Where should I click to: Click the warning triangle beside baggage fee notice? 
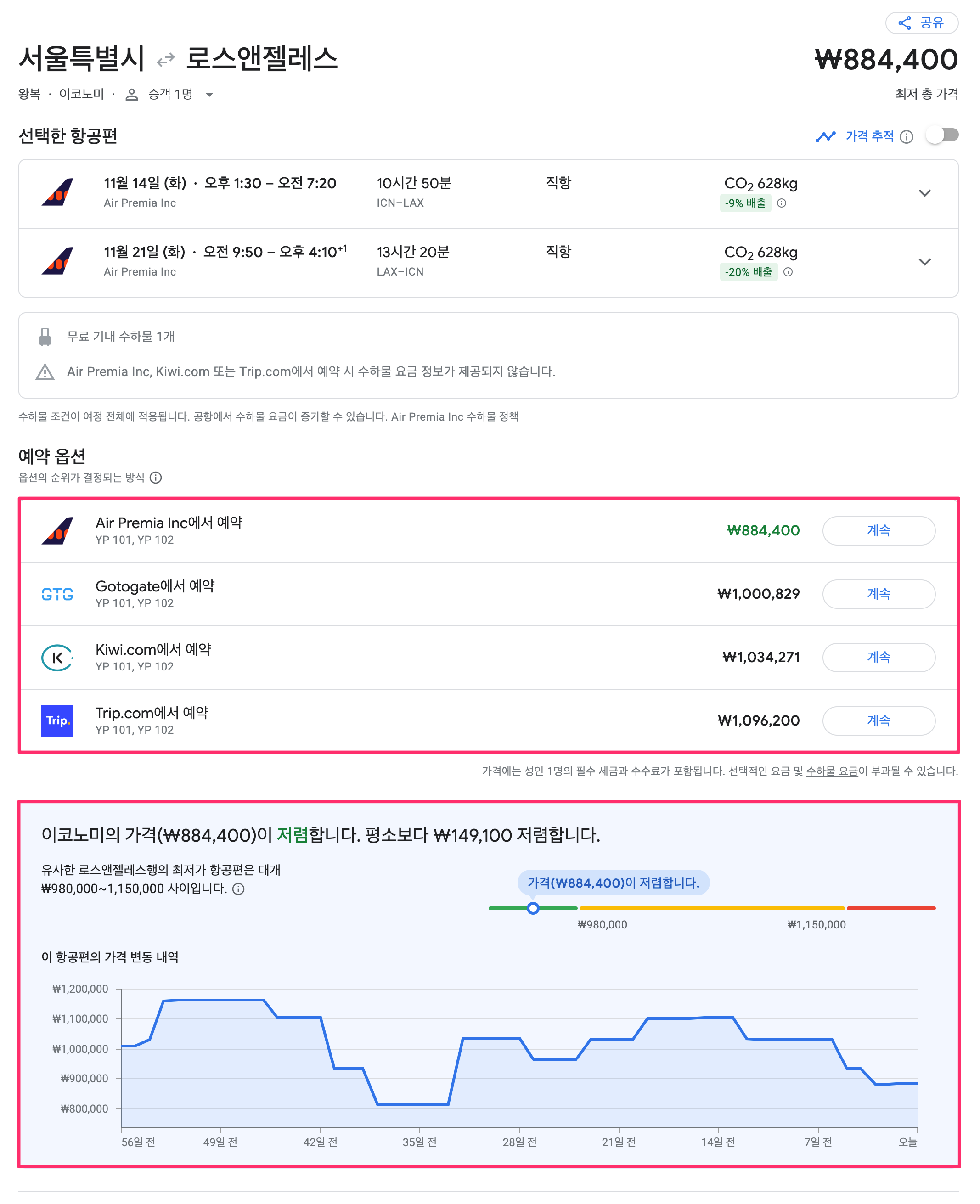(45, 372)
